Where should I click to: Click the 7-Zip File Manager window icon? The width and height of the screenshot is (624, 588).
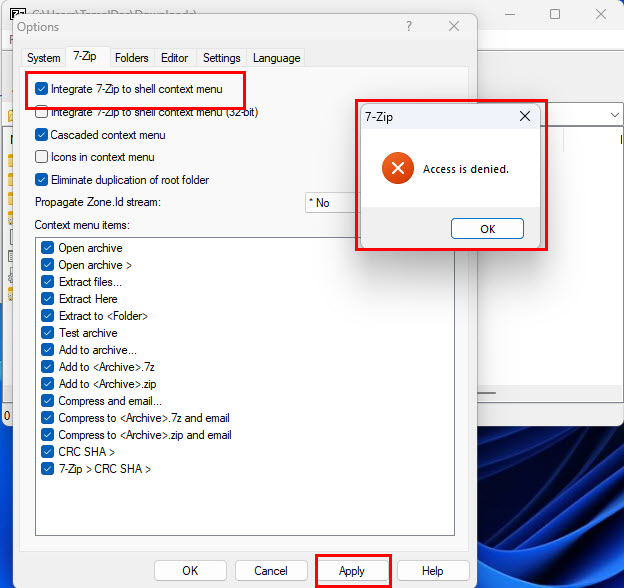[18, 13]
